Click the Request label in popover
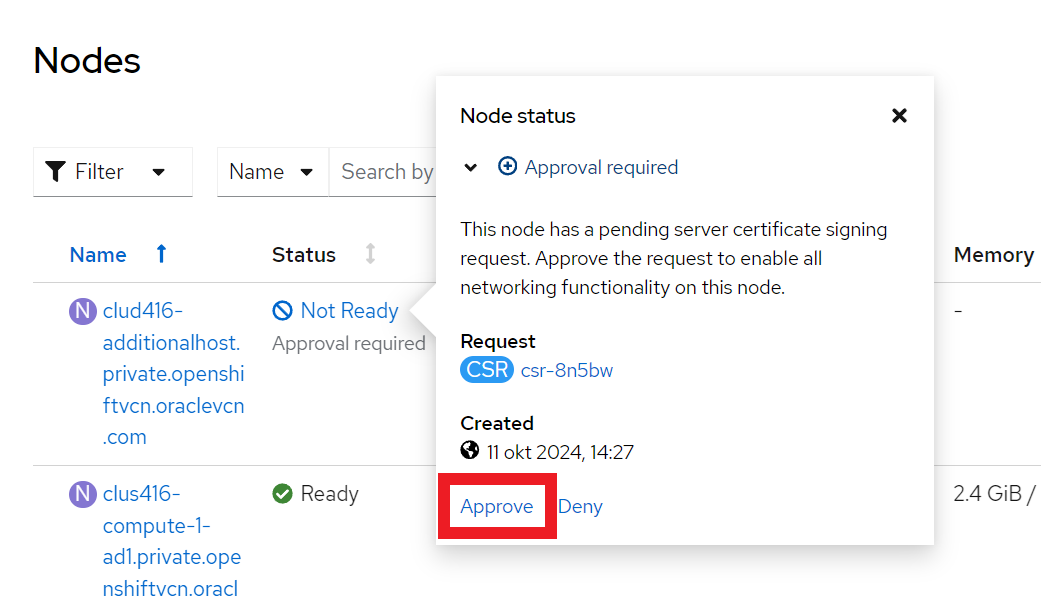The height and width of the screenshot is (597, 1041). point(497,341)
